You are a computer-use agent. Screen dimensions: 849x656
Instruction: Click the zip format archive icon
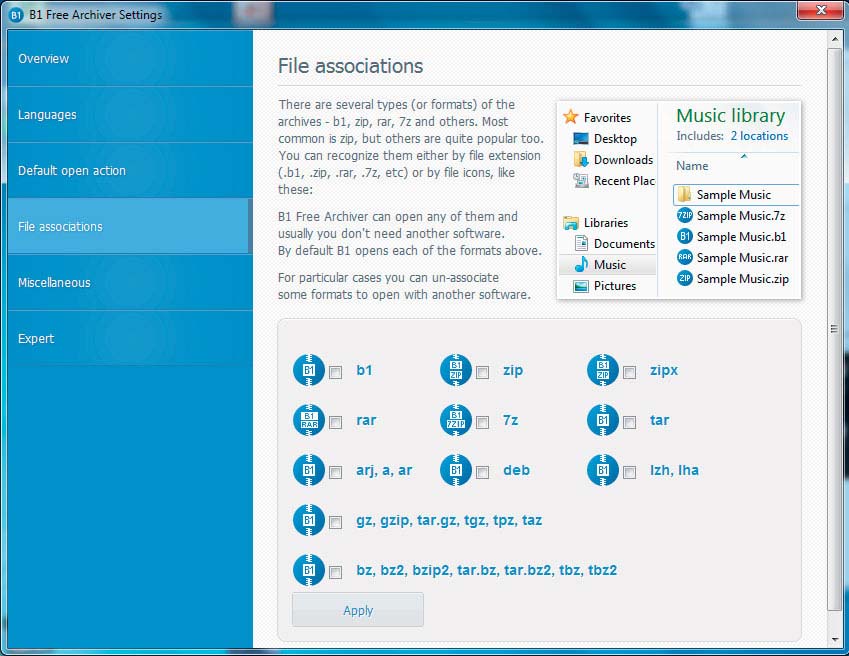point(456,370)
